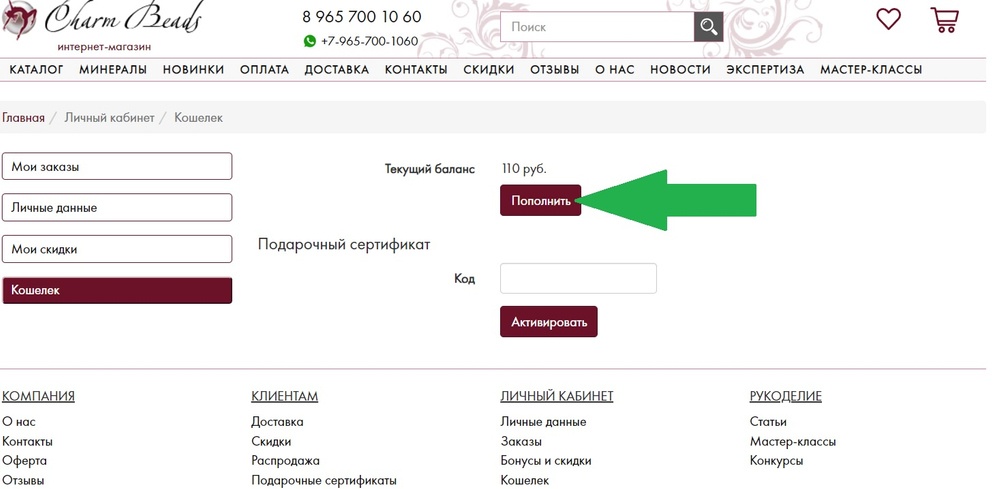The image size is (1000, 489).
Task: Open the МИНЕРАЛЫ menu item
Action: coord(113,70)
